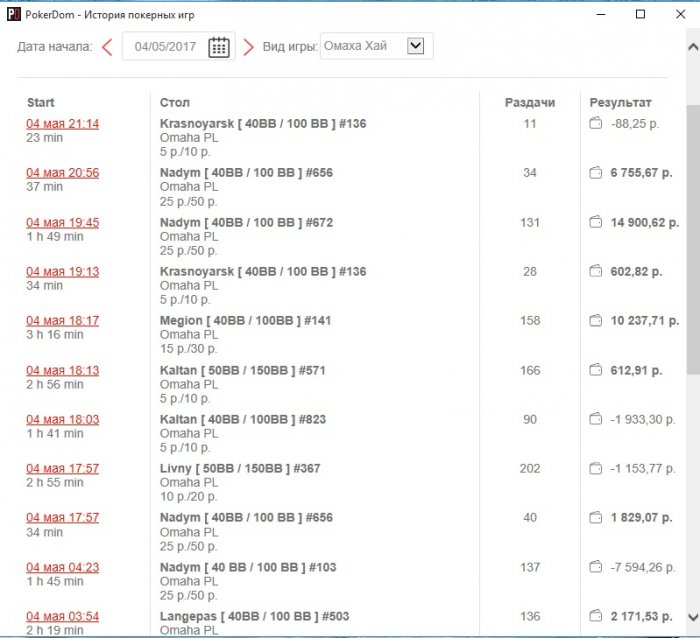
Task: Open hand history icon for -88,25 result
Action: (595, 124)
